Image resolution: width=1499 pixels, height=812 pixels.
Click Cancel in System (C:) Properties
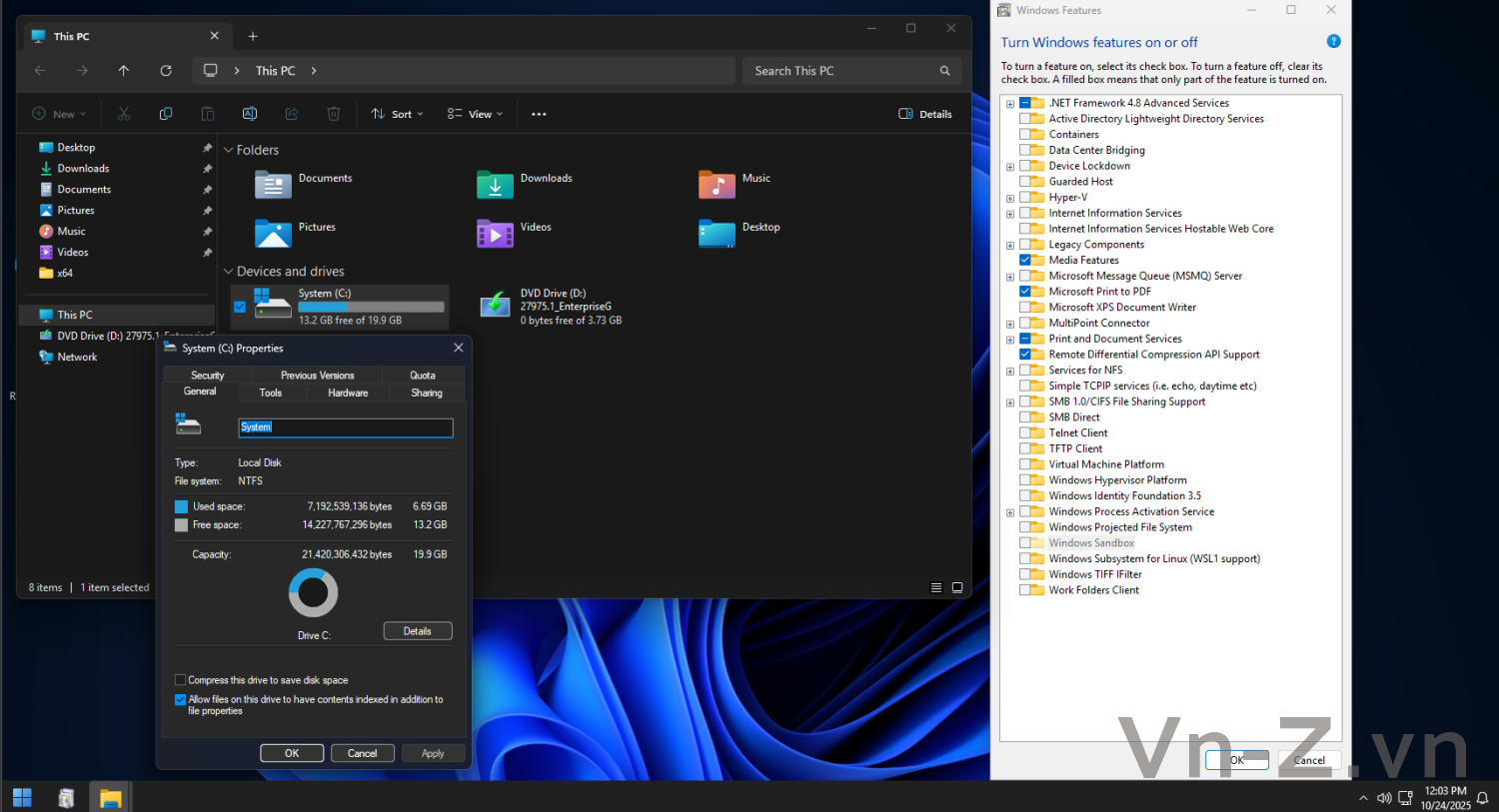(x=362, y=753)
